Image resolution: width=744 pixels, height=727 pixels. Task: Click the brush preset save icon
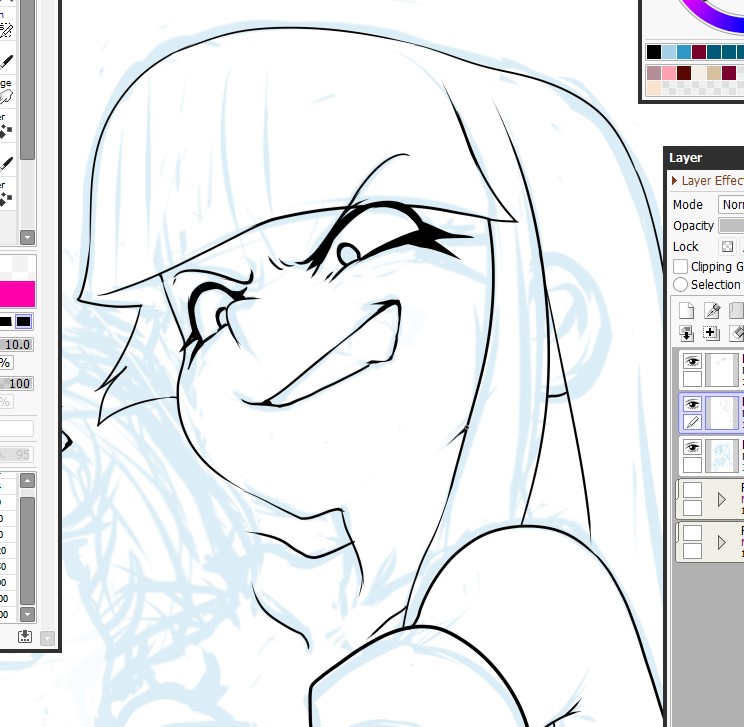[25, 637]
